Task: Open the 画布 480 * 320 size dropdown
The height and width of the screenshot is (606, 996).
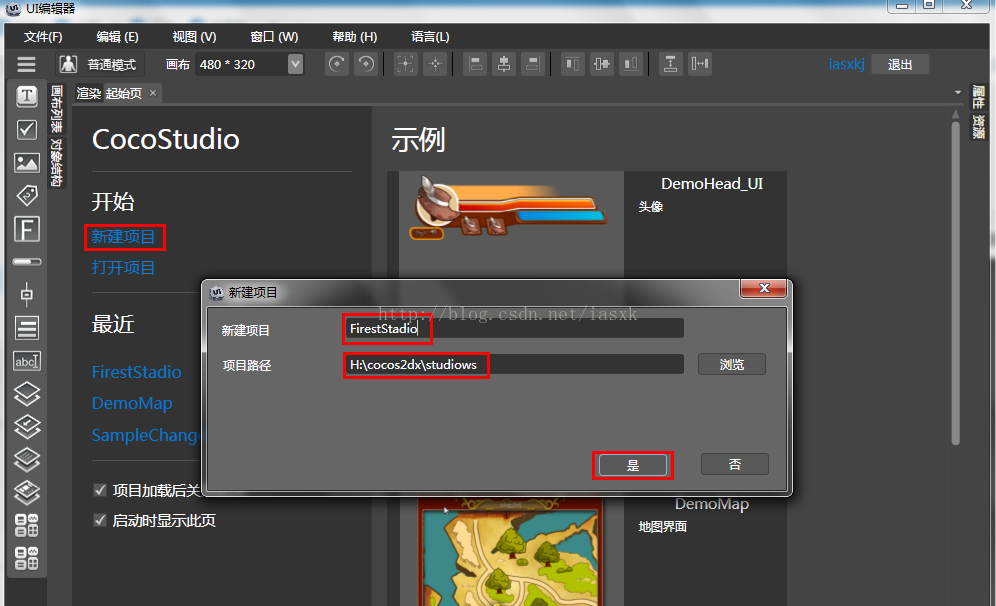Action: tap(295, 64)
